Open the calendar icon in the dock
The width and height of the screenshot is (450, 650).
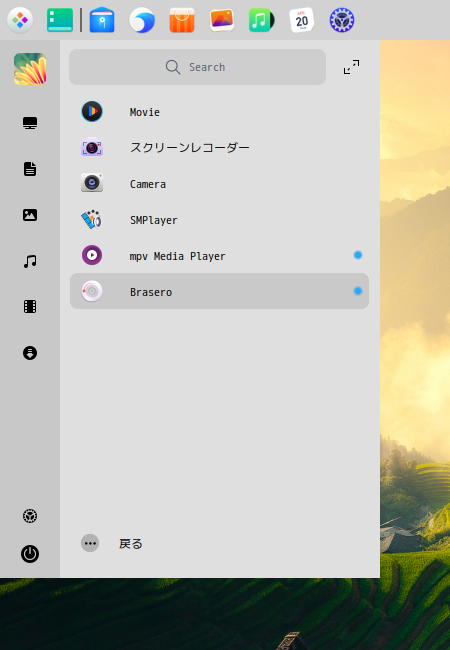[x=302, y=20]
